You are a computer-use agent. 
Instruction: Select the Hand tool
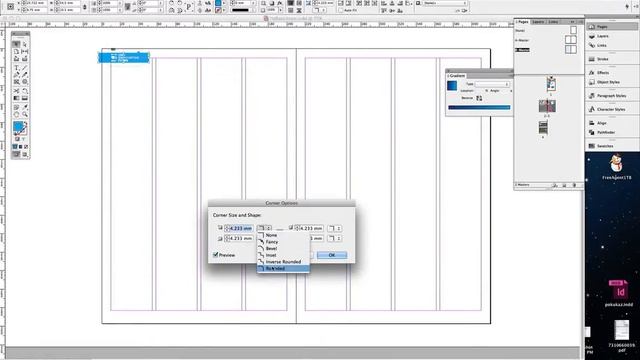pyautogui.click(x=16, y=115)
